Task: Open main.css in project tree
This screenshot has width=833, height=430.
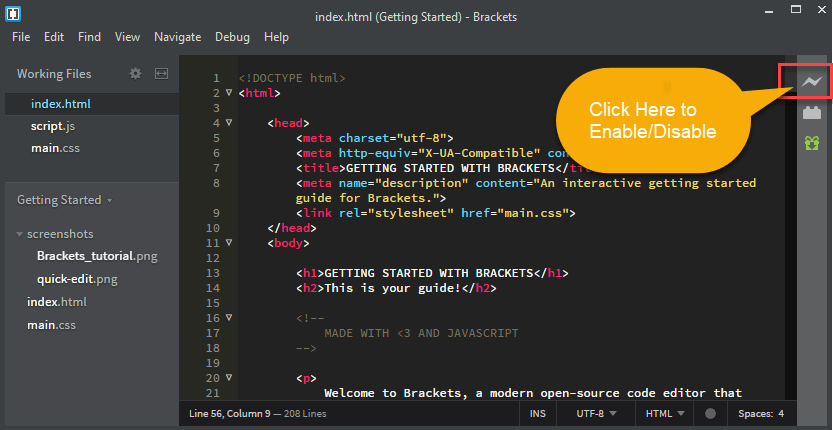Action: click(52, 325)
